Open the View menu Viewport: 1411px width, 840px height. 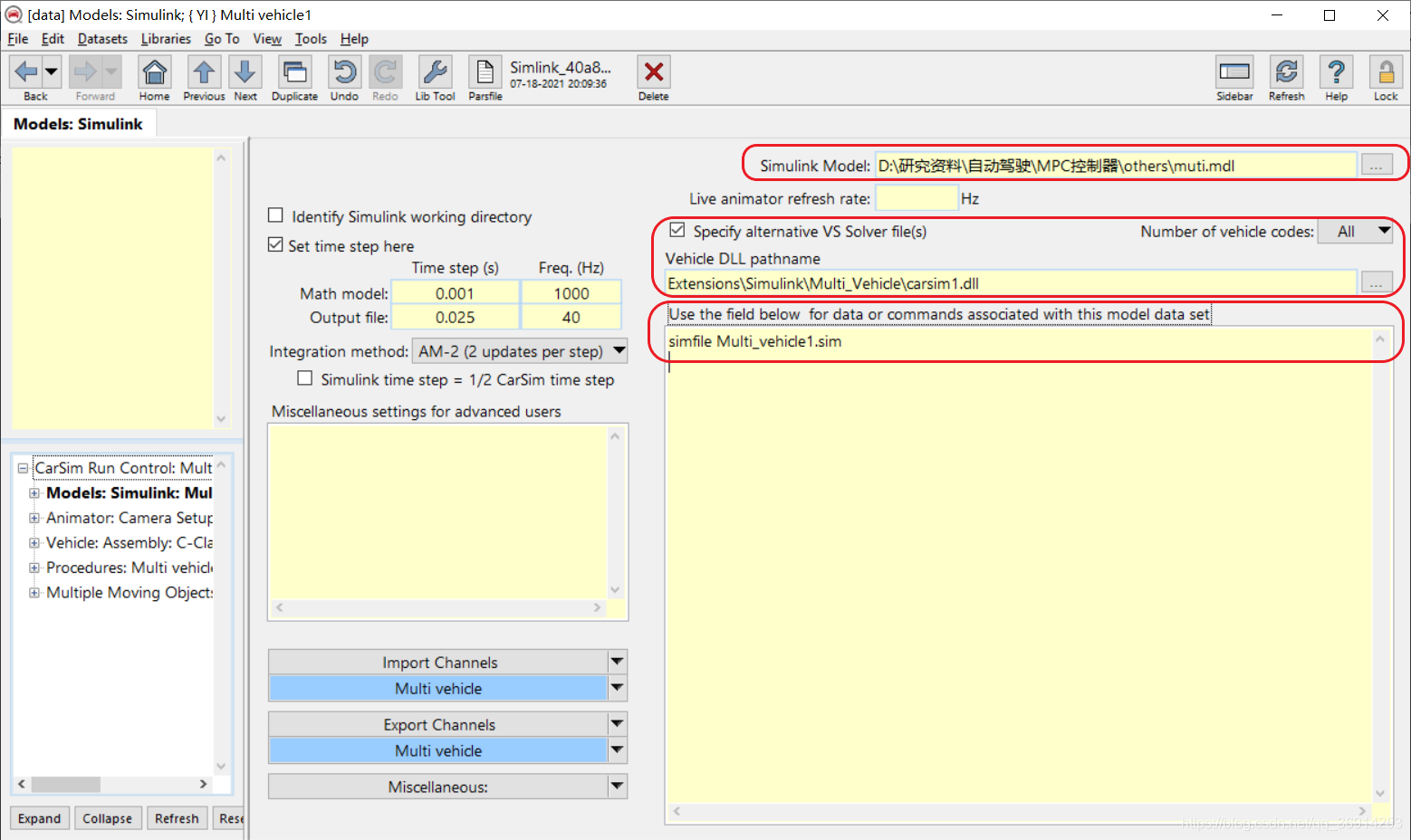(267, 39)
